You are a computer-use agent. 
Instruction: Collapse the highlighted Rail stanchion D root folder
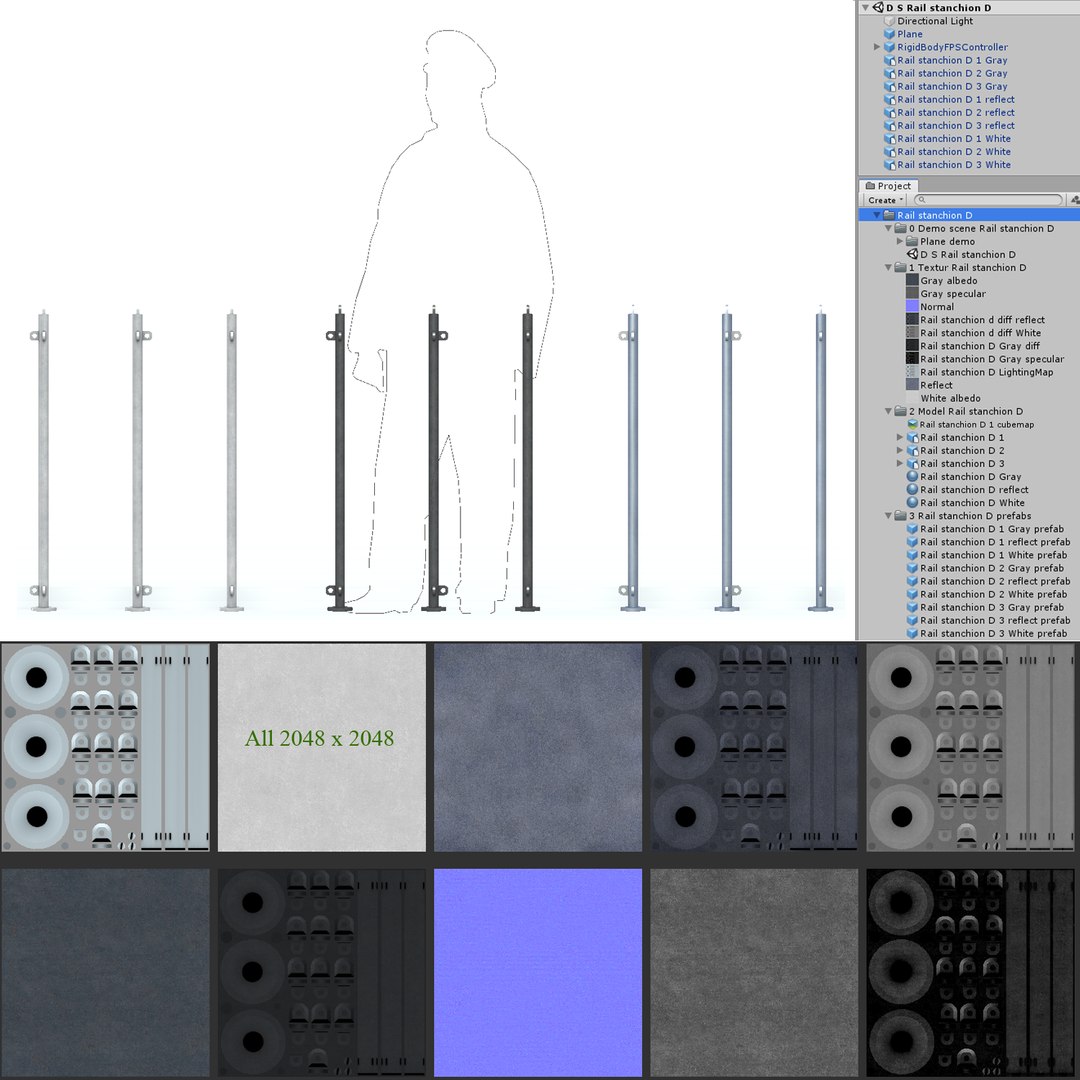tap(877, 215)
